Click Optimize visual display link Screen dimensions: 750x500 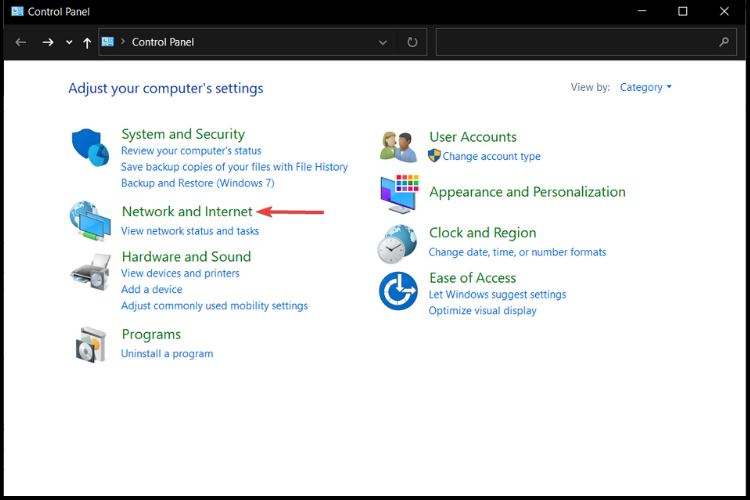point(482,311)
